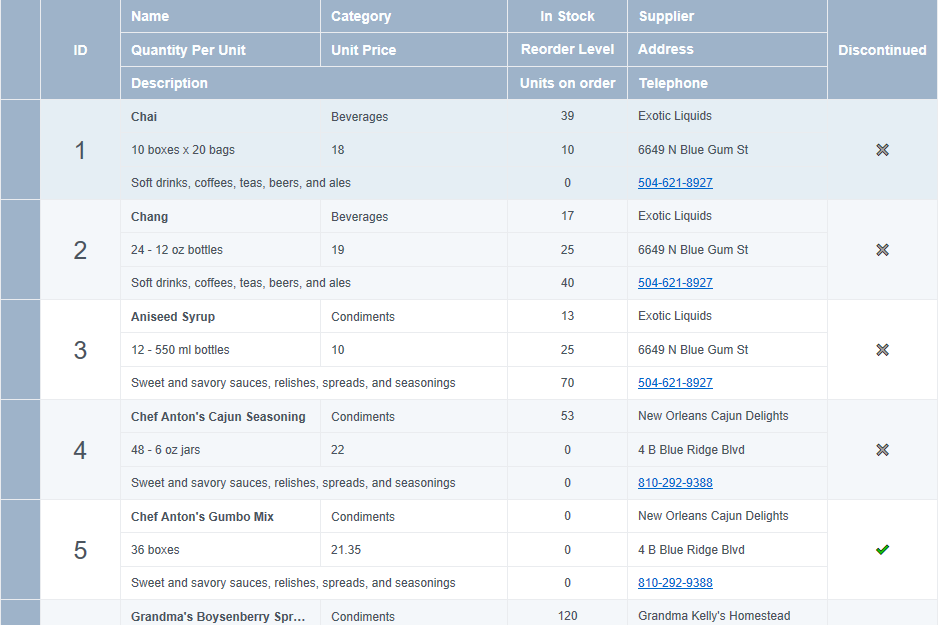
Task: Click the 36 boxes quantity cell
Action: [220, 549]
